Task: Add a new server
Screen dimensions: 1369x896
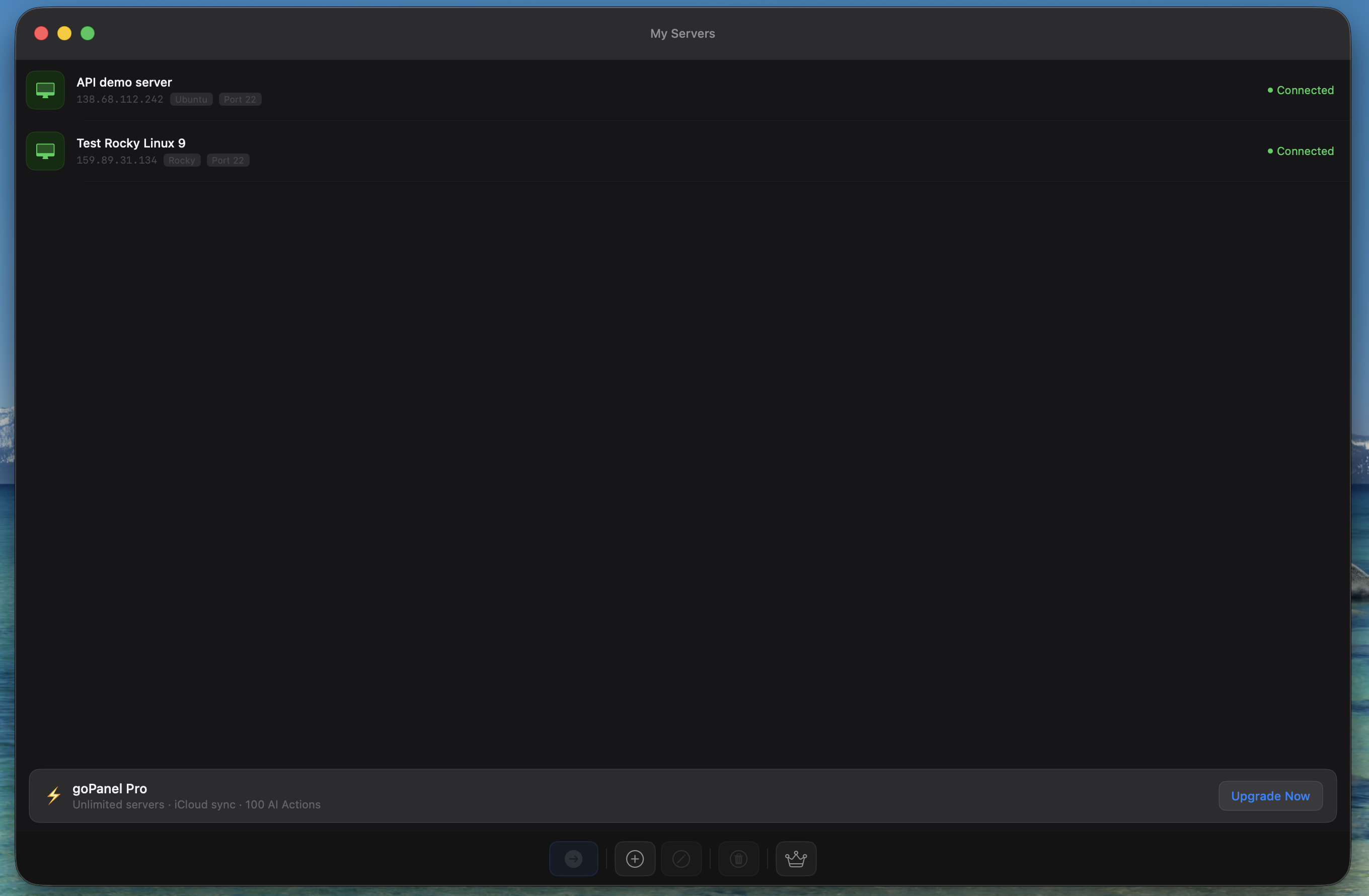Action: click(x=635, y=859)
